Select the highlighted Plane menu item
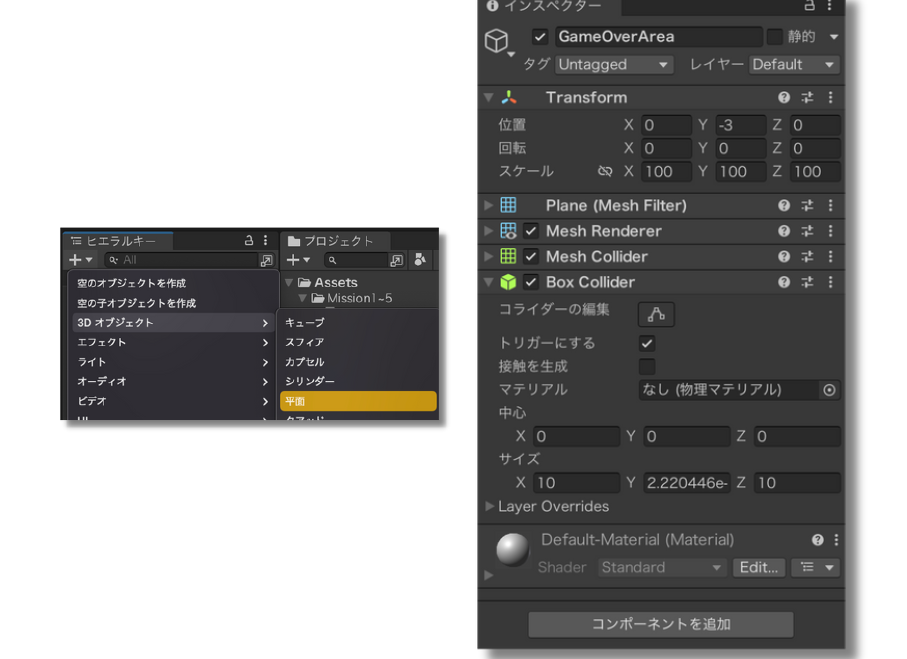This screenshot has width=907, height=659. [x=358, y=401]
